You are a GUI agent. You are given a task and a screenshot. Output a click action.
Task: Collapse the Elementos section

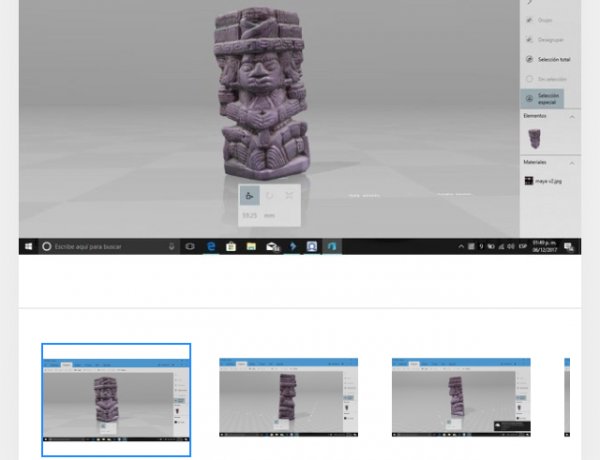573,117
